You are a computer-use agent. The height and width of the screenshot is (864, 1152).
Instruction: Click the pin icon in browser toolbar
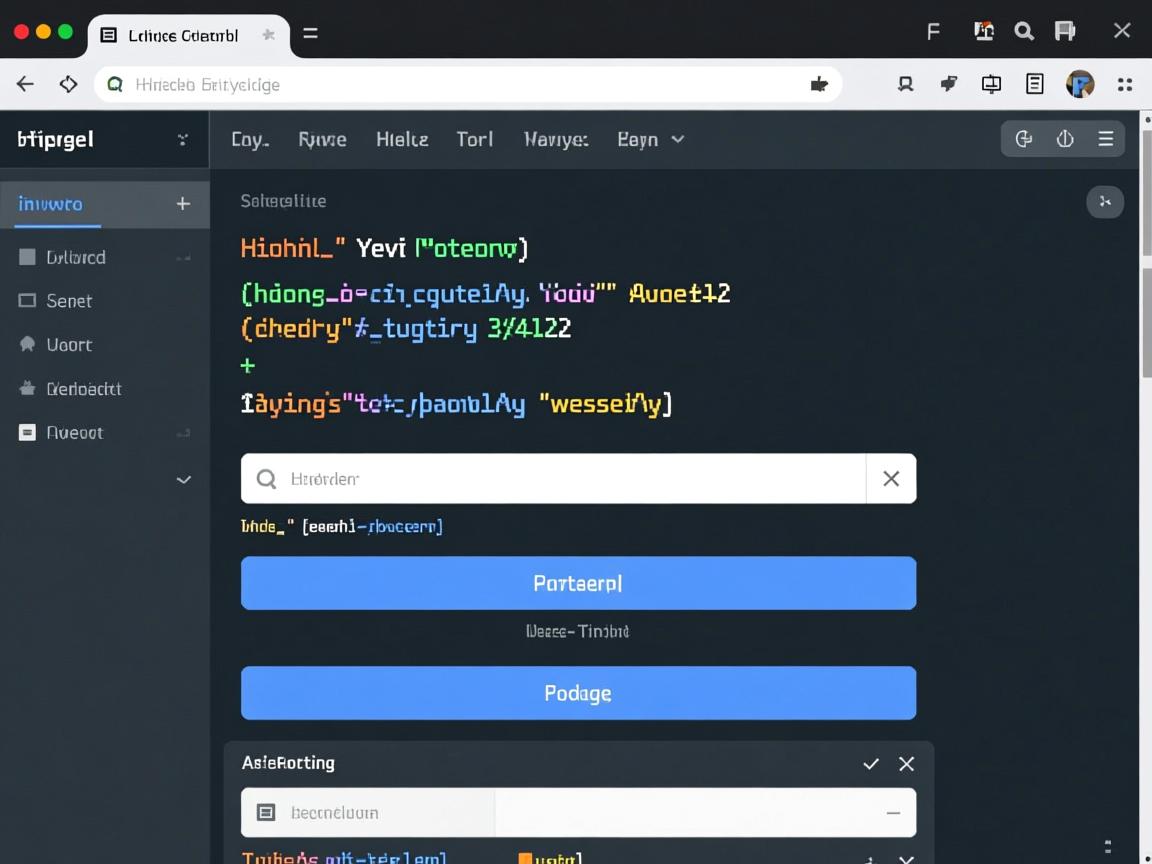point(948,85)
